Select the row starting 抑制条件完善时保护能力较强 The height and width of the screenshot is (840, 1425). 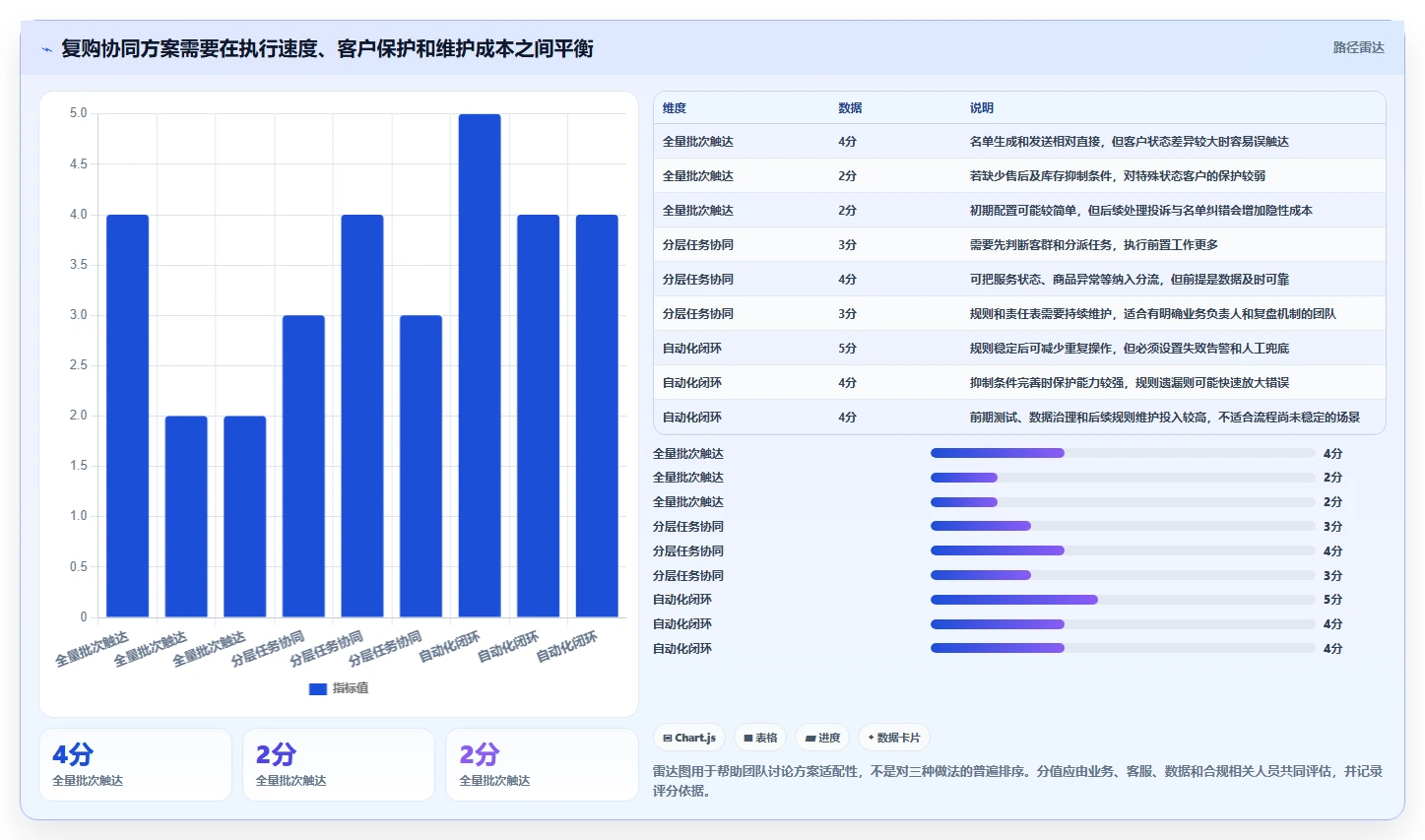[x=1019, y=383]
